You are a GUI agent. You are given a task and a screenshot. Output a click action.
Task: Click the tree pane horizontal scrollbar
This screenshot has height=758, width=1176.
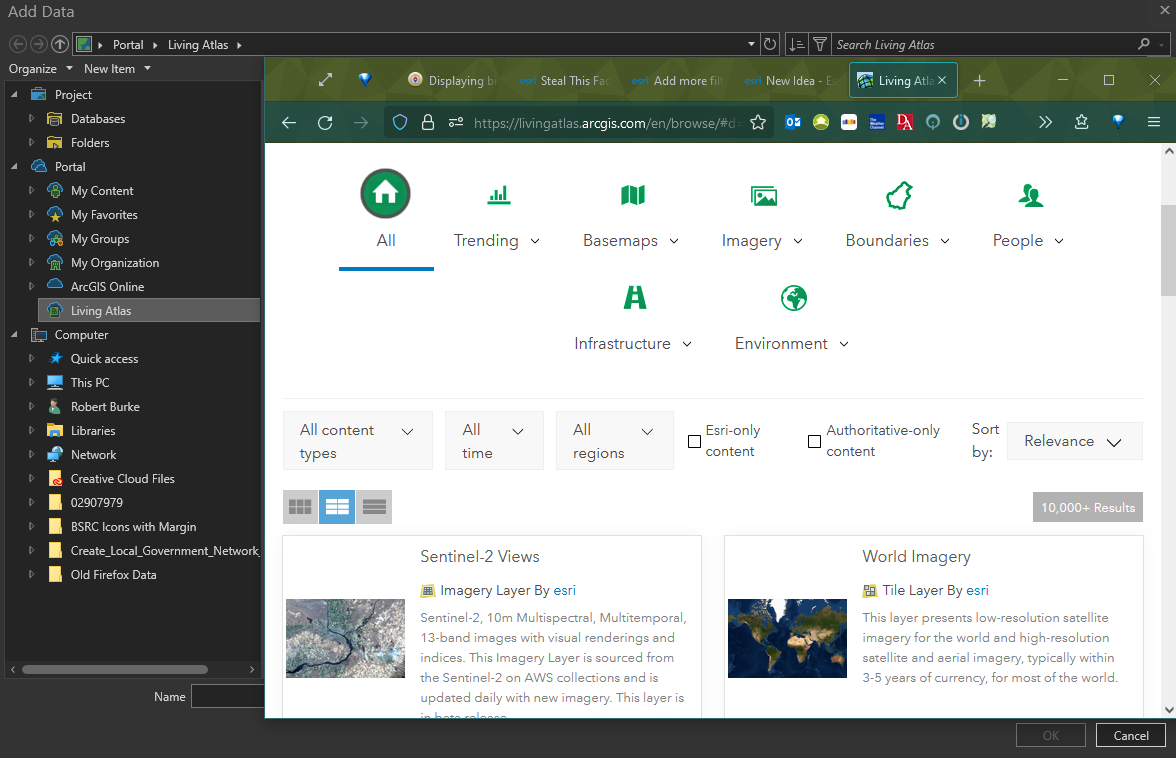pyautogui.click(x=115, y=670)
